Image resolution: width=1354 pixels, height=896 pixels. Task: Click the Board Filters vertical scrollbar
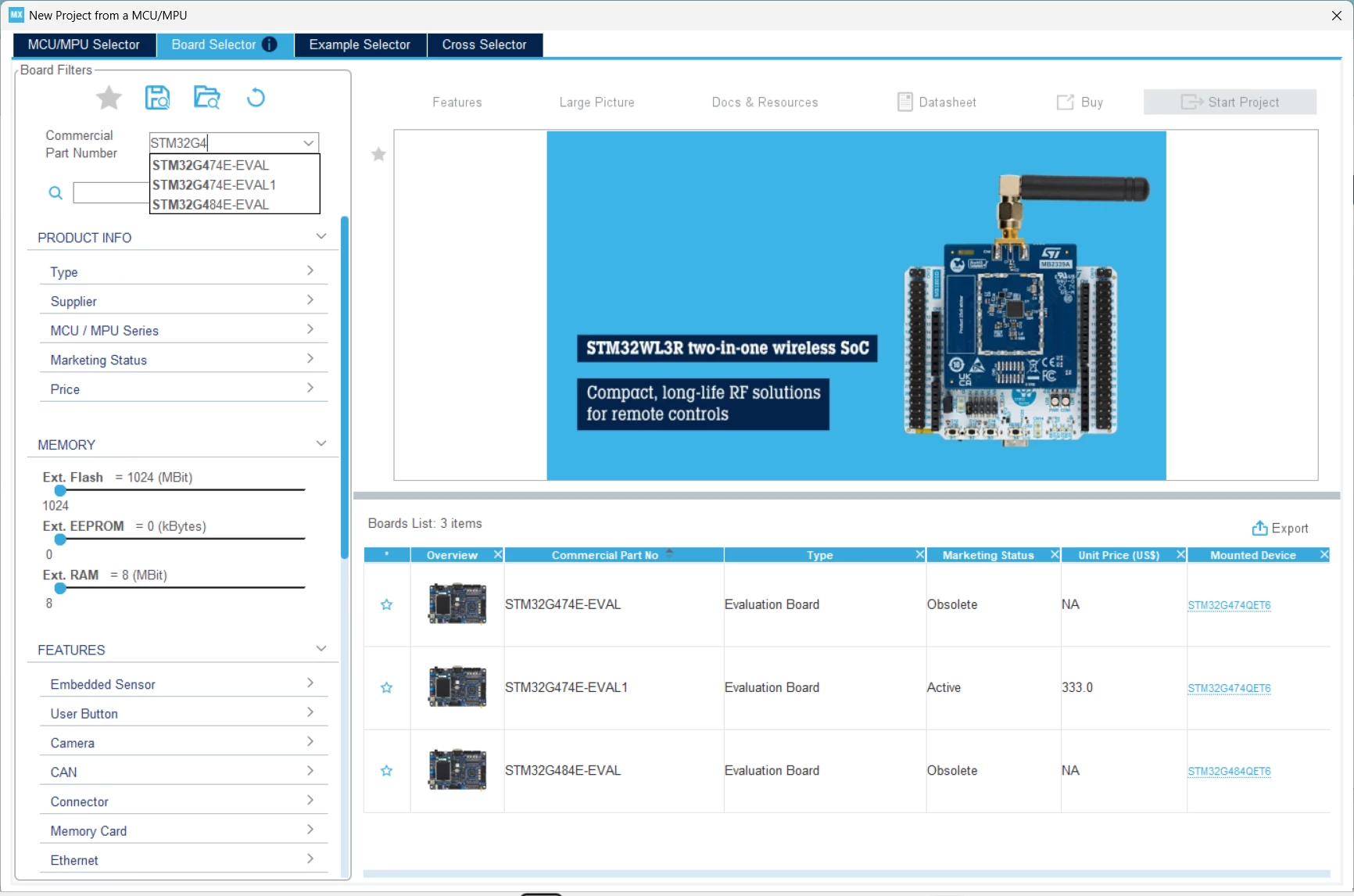(x=344, y=387)
